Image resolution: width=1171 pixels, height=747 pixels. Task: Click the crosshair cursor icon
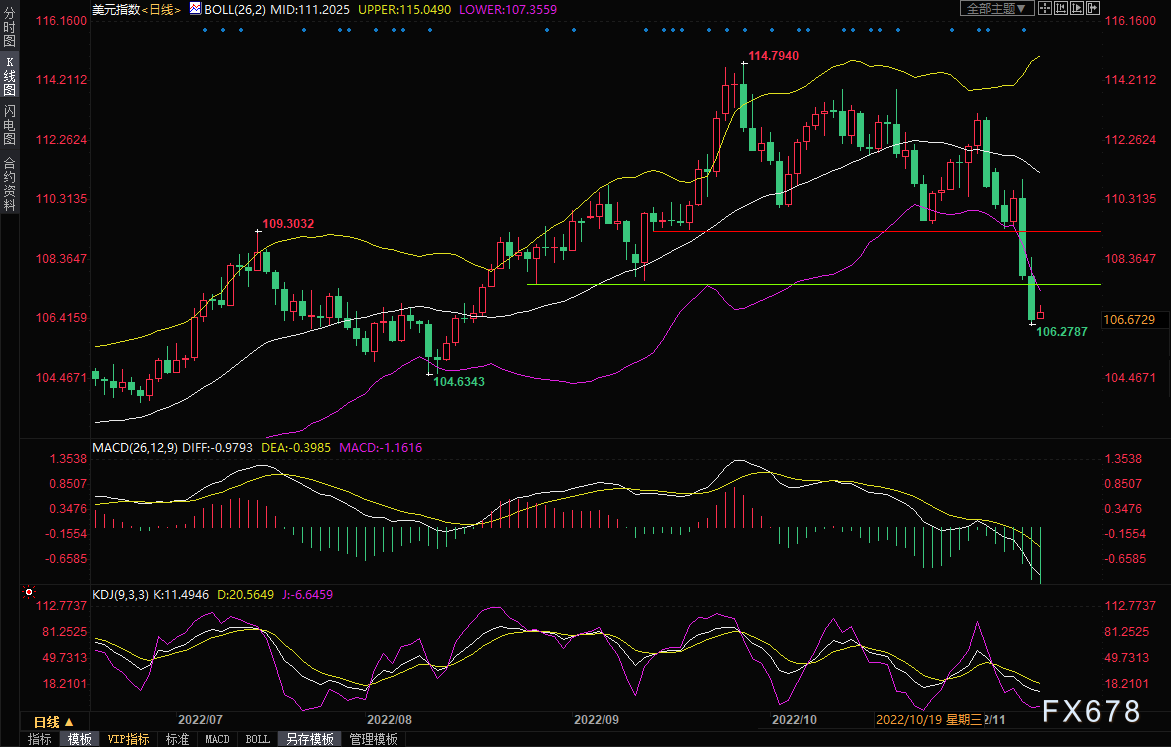click(x=1043, y=9)
